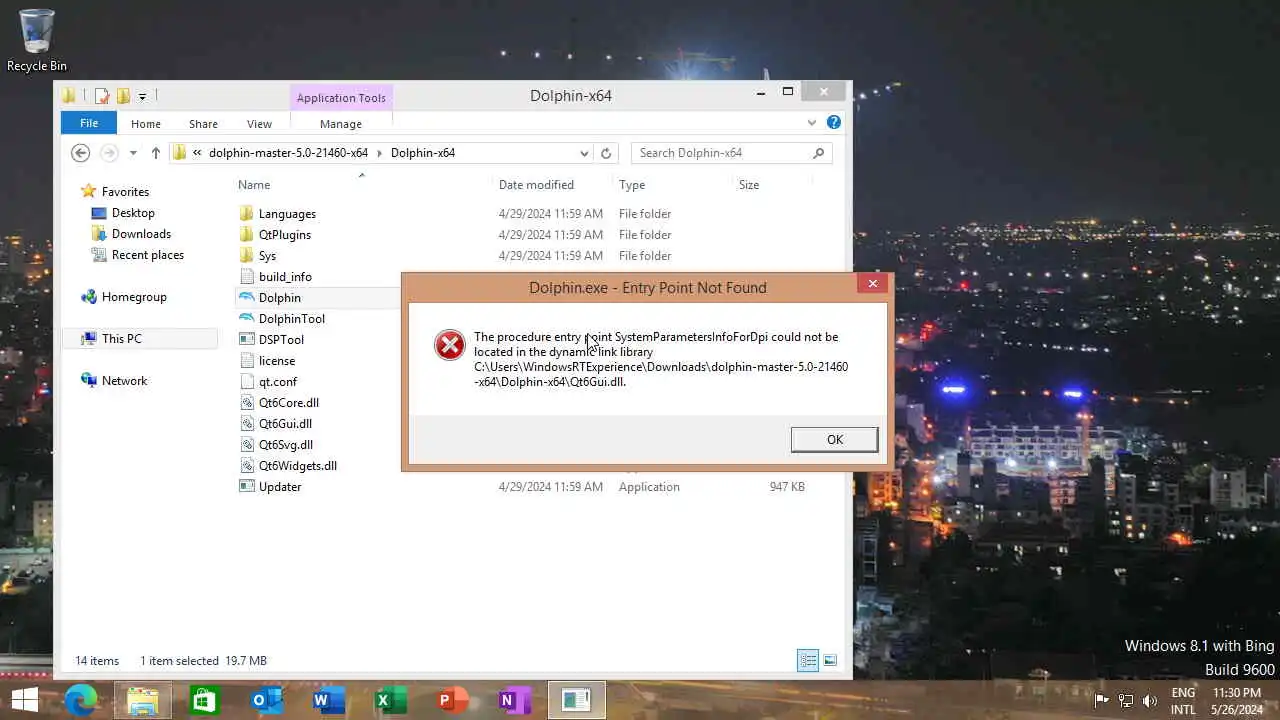Switch to the View ribbon tab

click(x=259, y=124)
